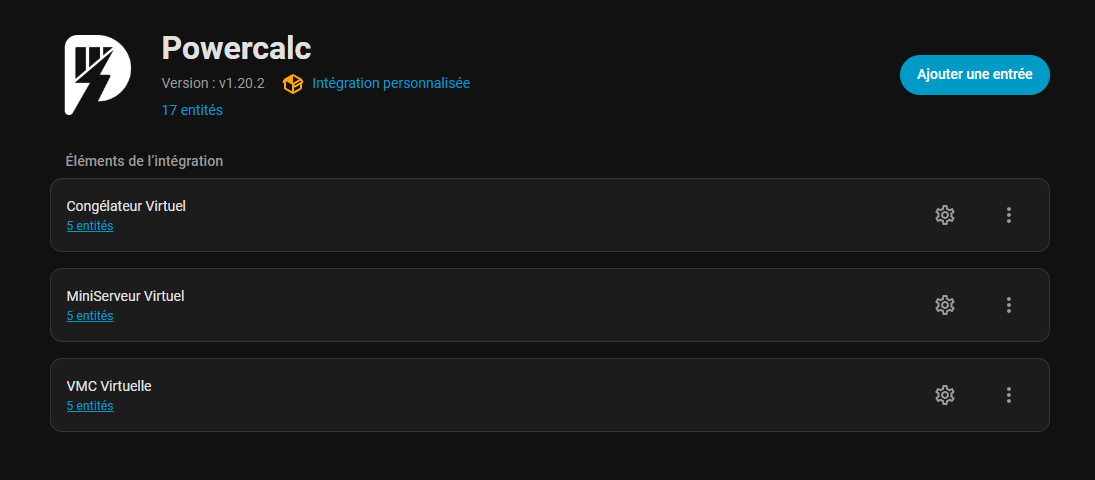View 5 entités under MiniServeur Virtuel

90,316
